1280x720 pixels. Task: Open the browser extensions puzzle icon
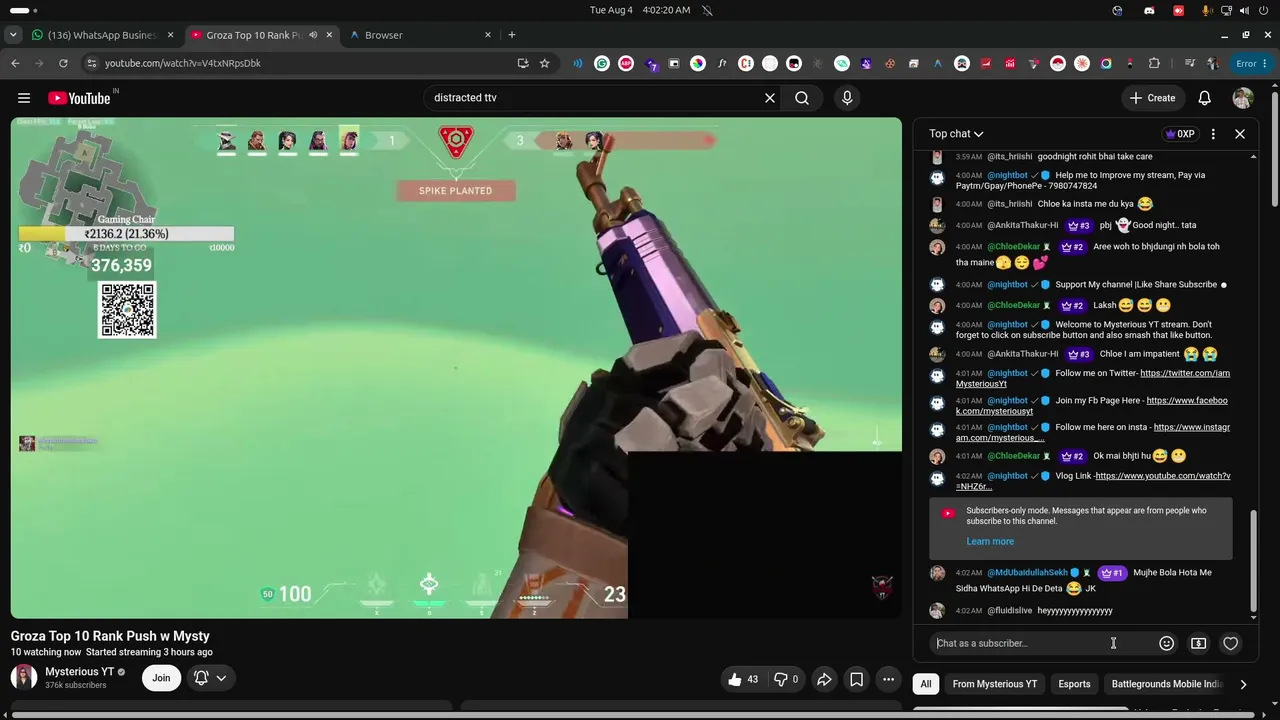[1154, 63]
